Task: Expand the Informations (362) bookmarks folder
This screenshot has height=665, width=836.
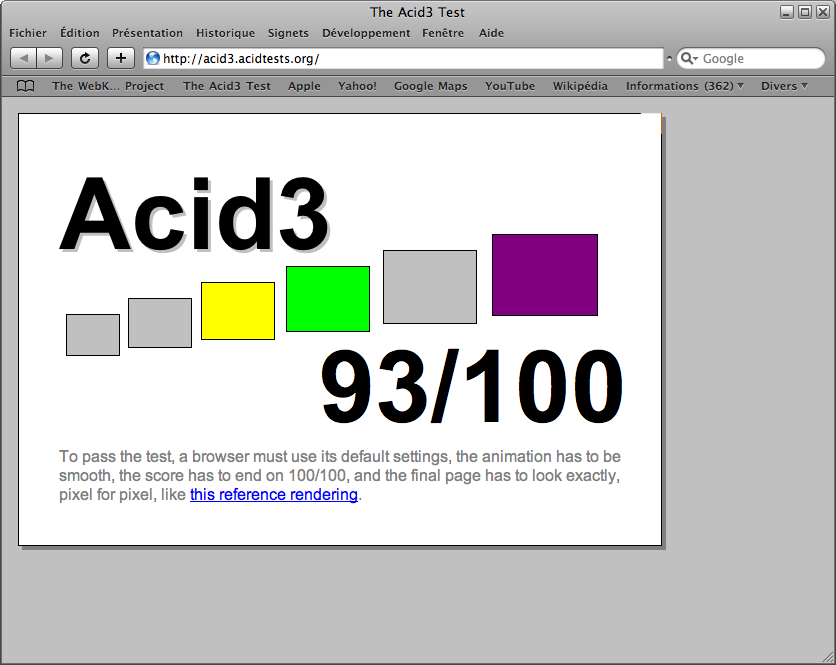Action: [684, 86]
